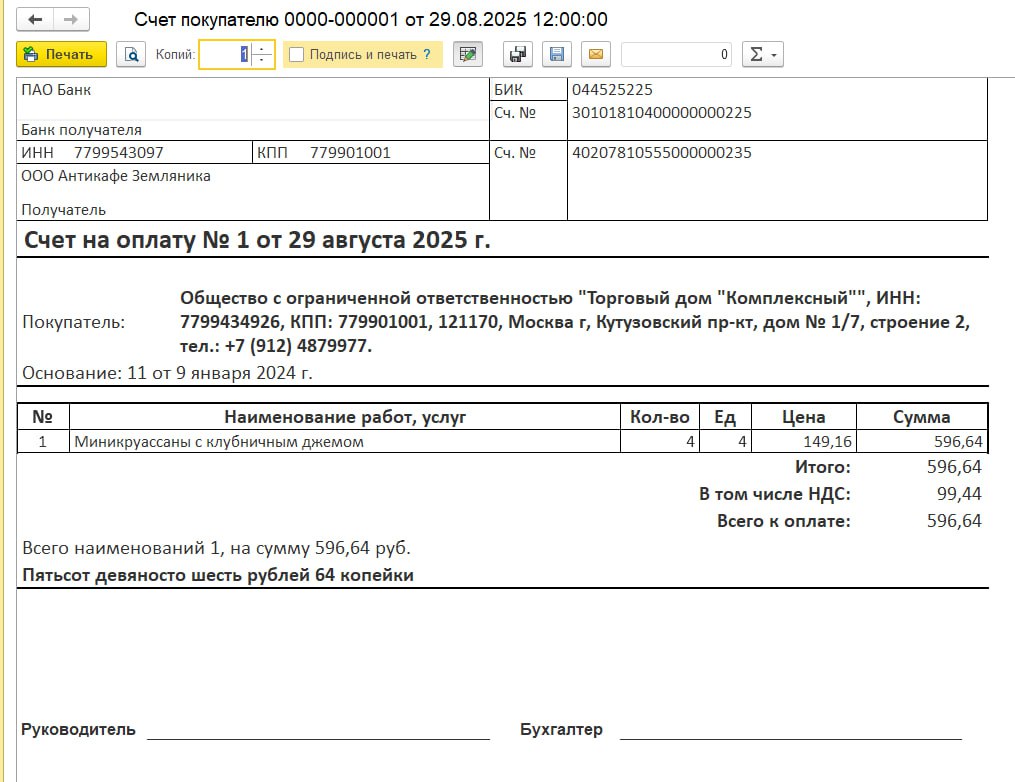Screen dimensions: 1015x782
Task: Toggle edit mode pencil icon
Action: pos(467,54)
